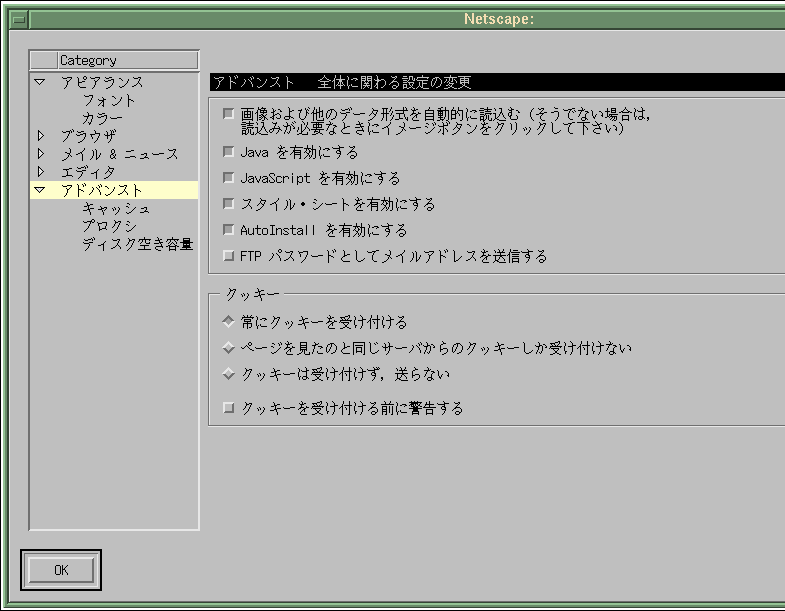Toggle the JavaScript を有効にする checkbox
Screen dimensions: 785x611
(228, 177)
